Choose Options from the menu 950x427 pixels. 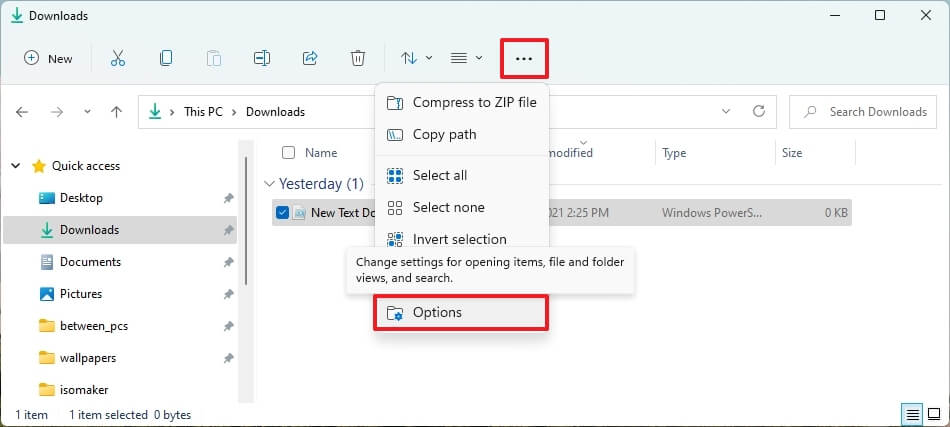click(x=461, y=313)
